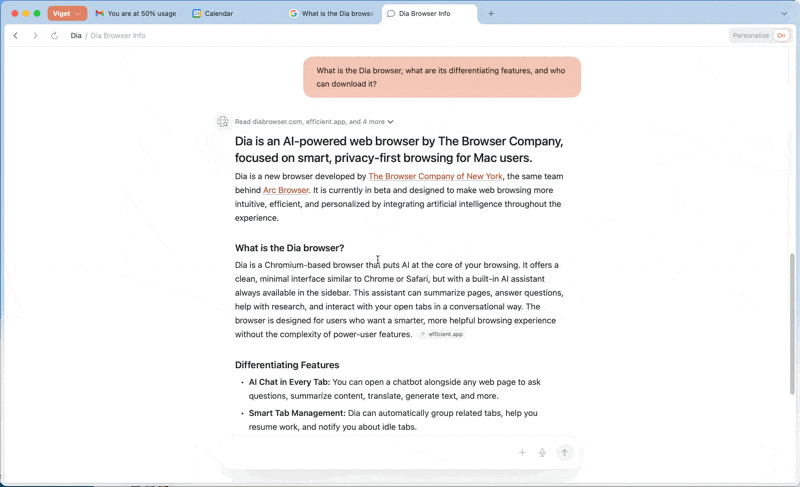
Task: Toggle Personalize switch On
Action: [x=781, y=36]
